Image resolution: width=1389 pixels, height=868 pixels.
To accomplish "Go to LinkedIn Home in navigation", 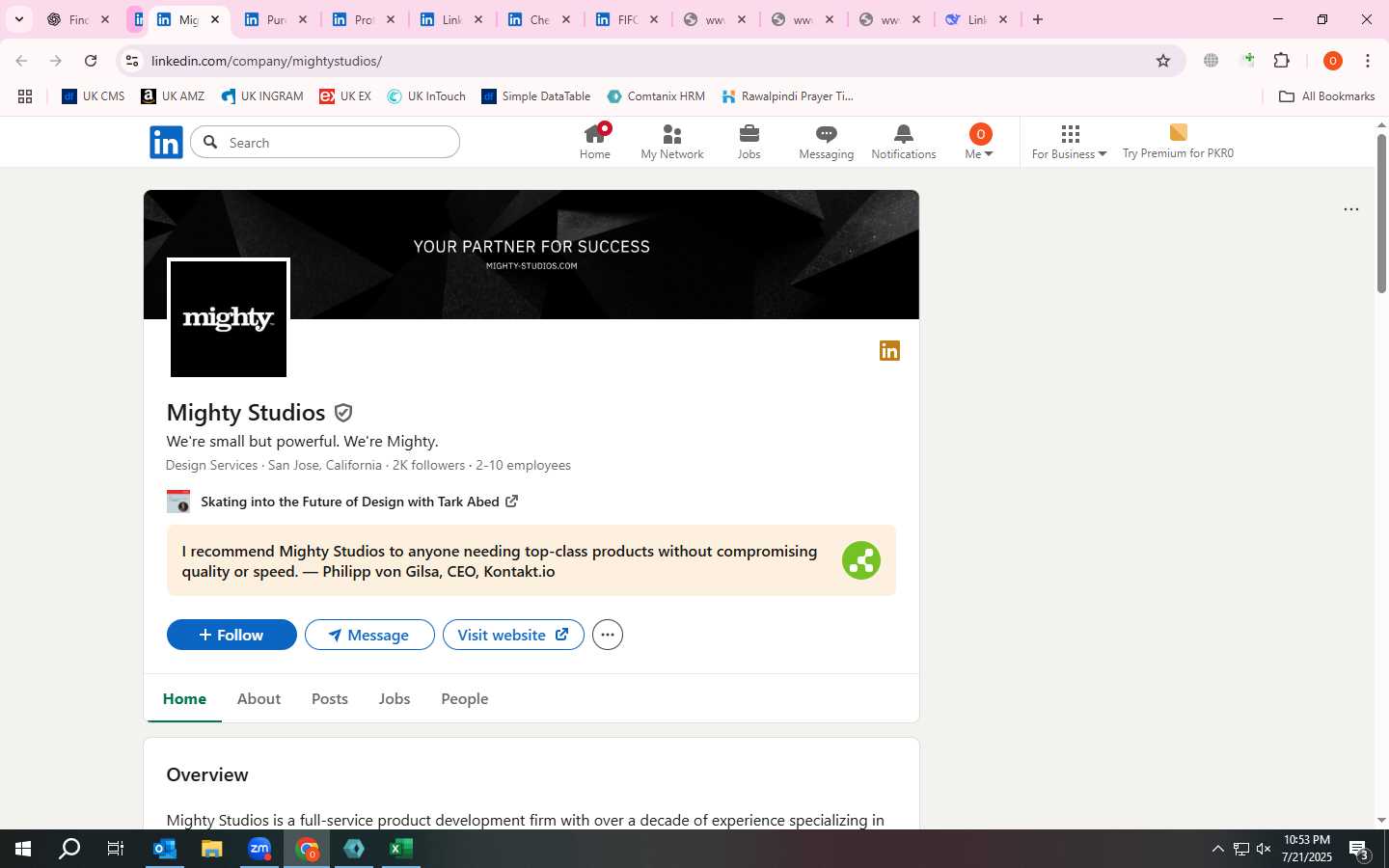I will pos(595,142).
